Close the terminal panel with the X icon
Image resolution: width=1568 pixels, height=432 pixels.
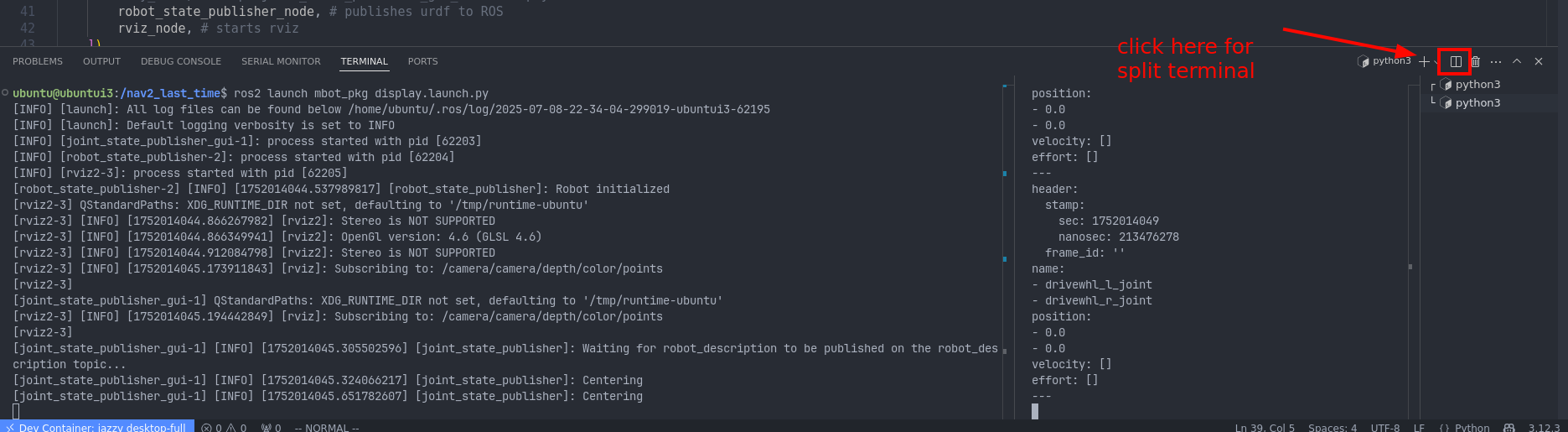coord(1539,61)
